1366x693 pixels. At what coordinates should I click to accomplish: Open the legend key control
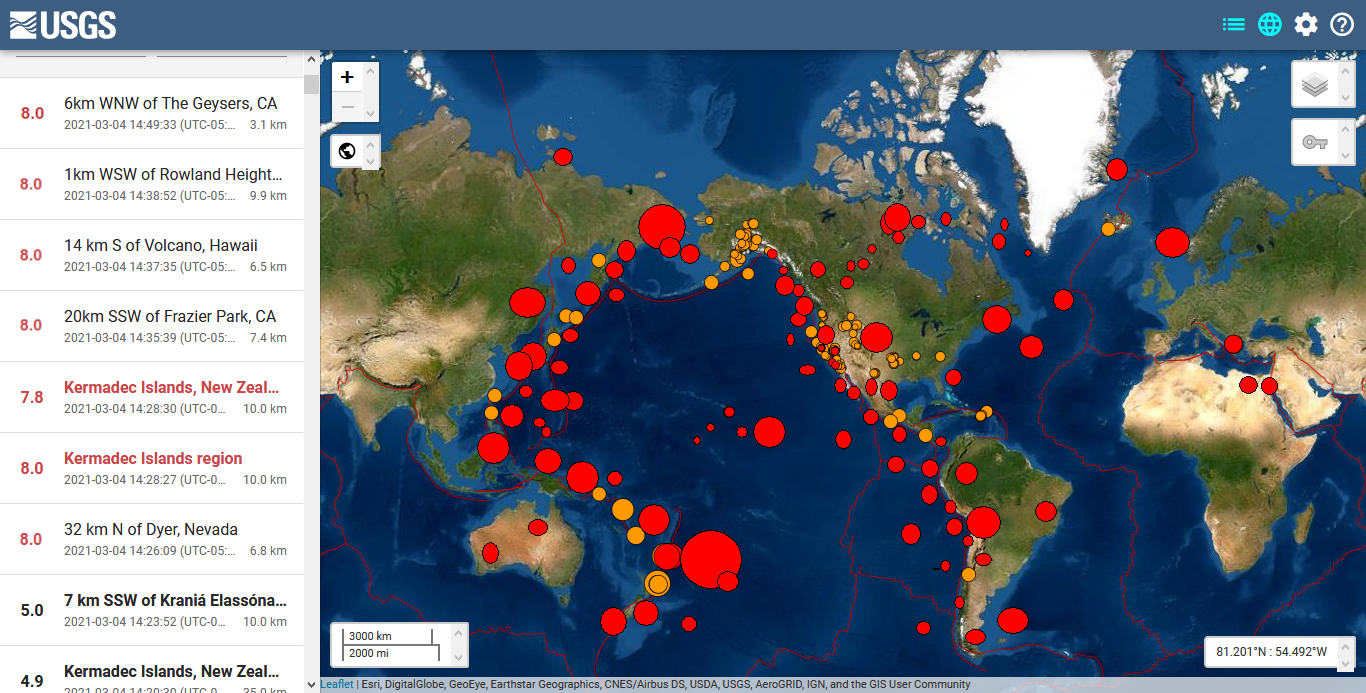[x=1315, y=142]
